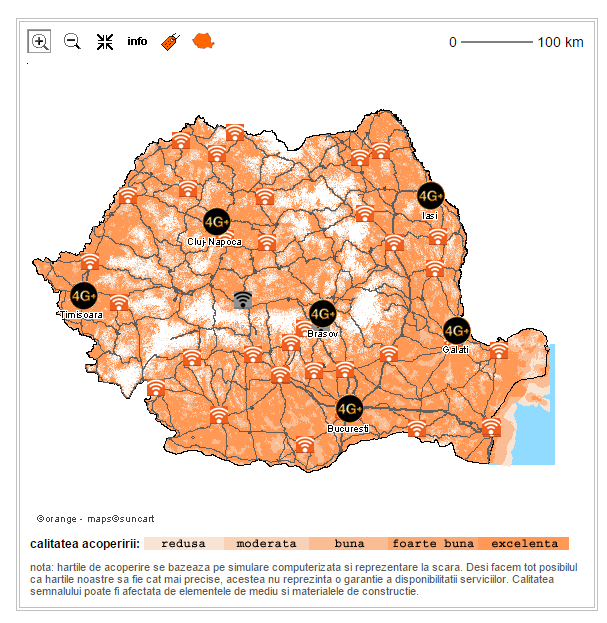Click the 4G+ marker at Cluj-Napoca
Viewport: 607px width, 623px height.
pyautogui.click(x=216, y=221)
